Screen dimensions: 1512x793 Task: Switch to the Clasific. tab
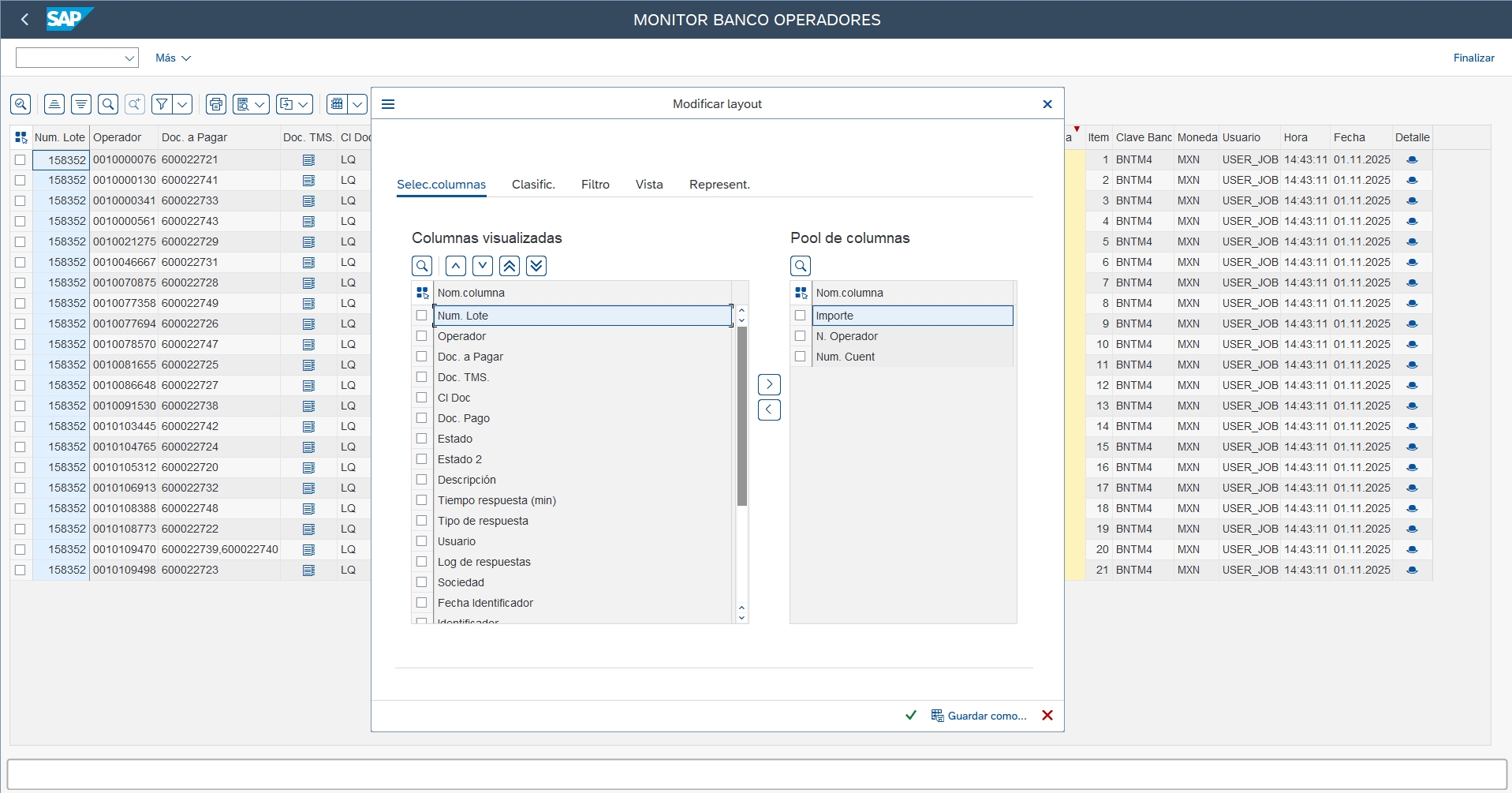533,185
